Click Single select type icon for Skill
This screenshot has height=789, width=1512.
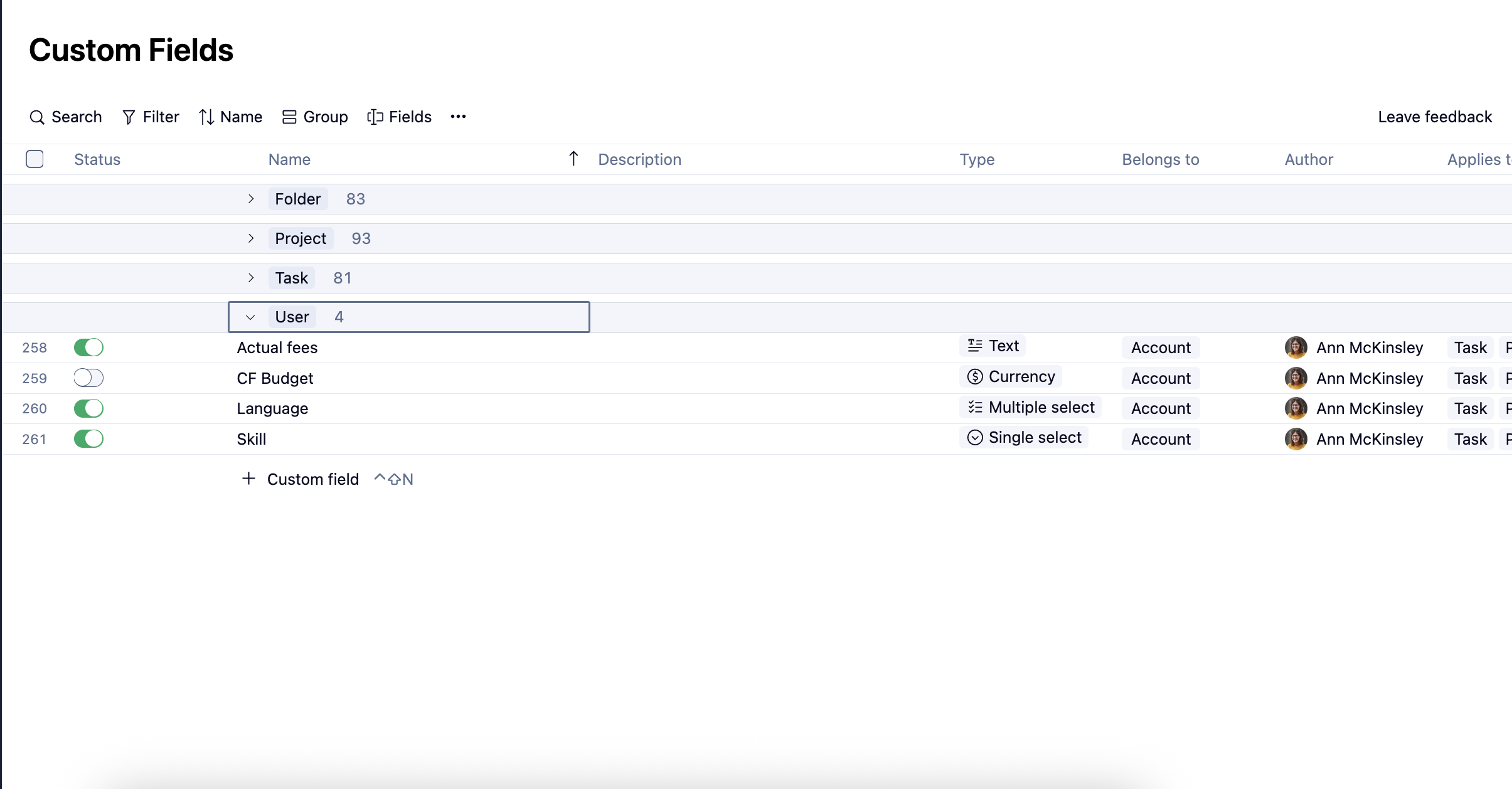[975, 437]
